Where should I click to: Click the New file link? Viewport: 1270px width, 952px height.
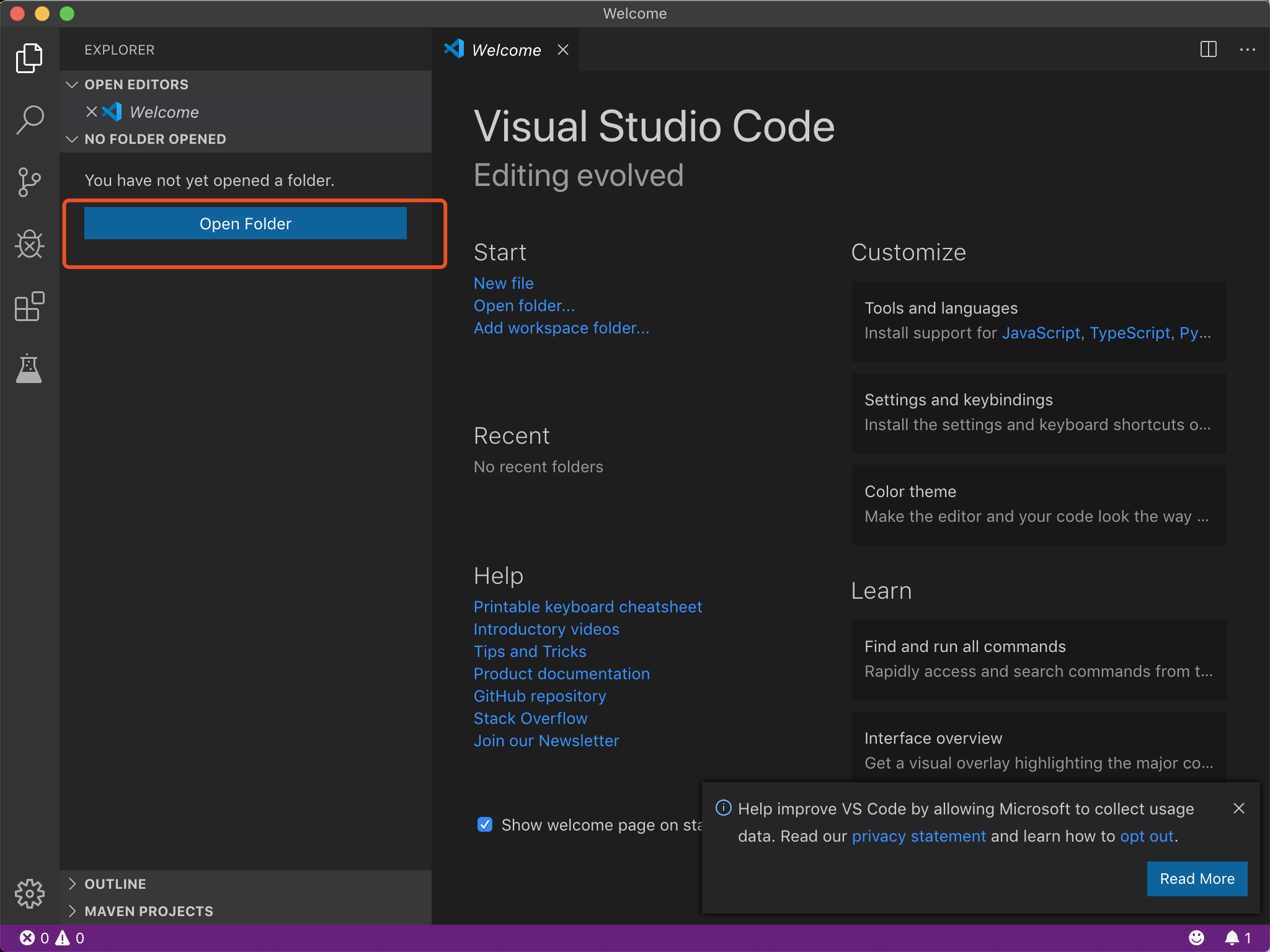click(x=504, y=283)
